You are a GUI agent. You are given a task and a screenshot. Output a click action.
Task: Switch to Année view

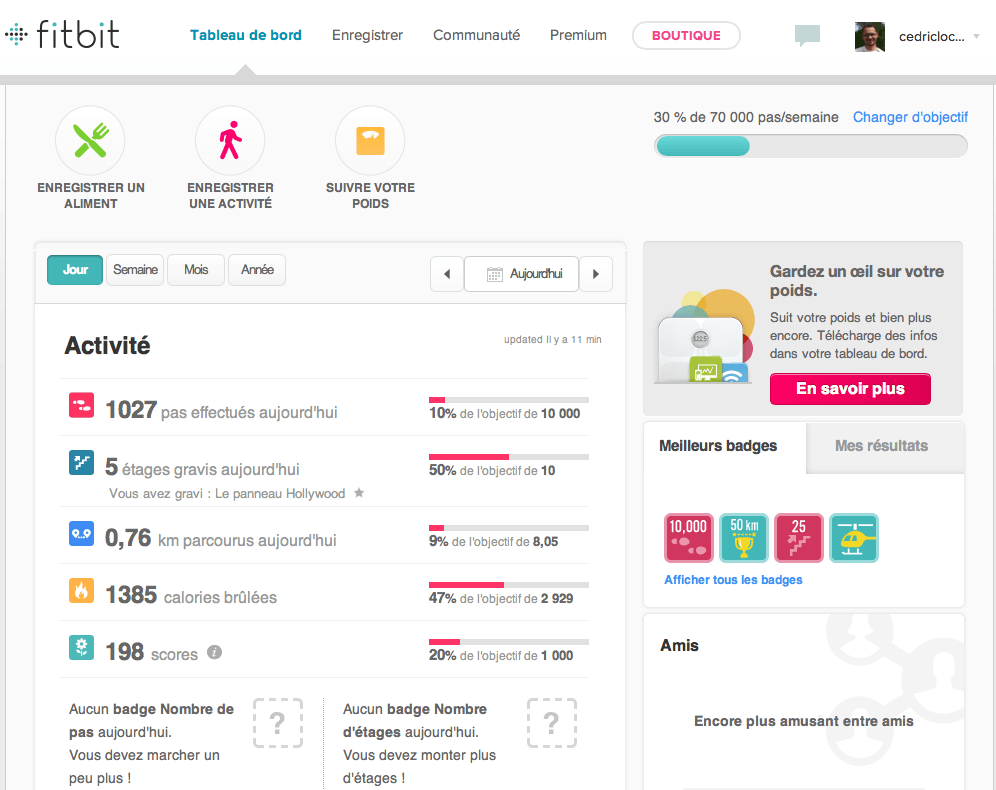pyautogui.click(x=257, y=270)
